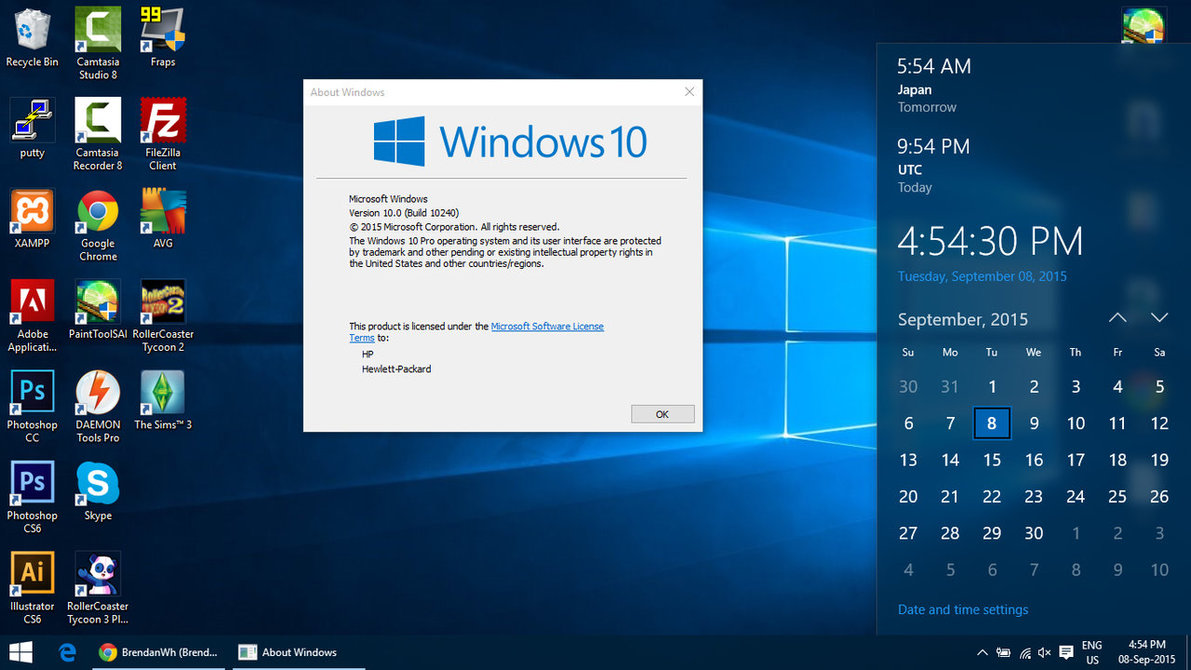Click September, 2015 calendar header
This screenshot has height=670, width=1191.
962,319
